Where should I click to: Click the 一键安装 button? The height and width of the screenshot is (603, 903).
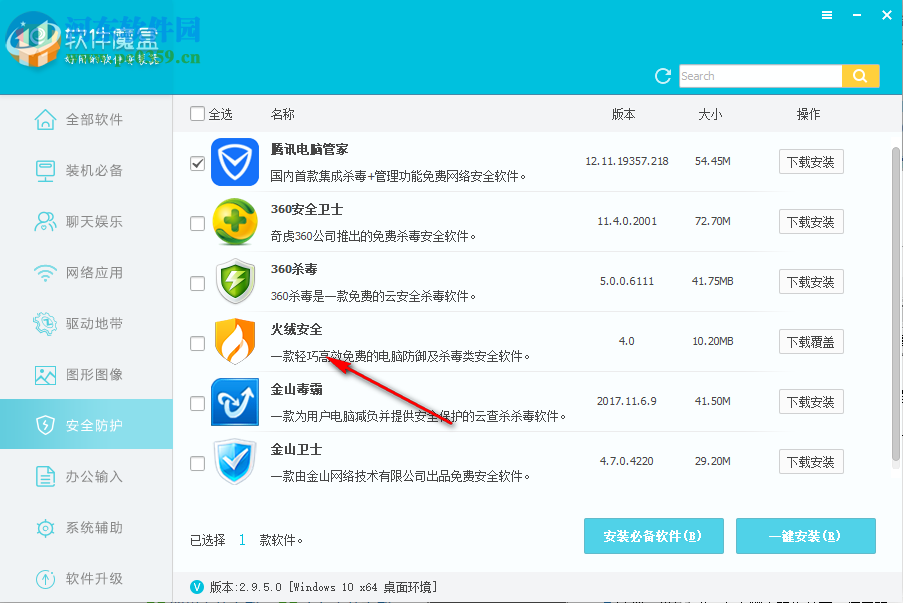click(805, 536)
